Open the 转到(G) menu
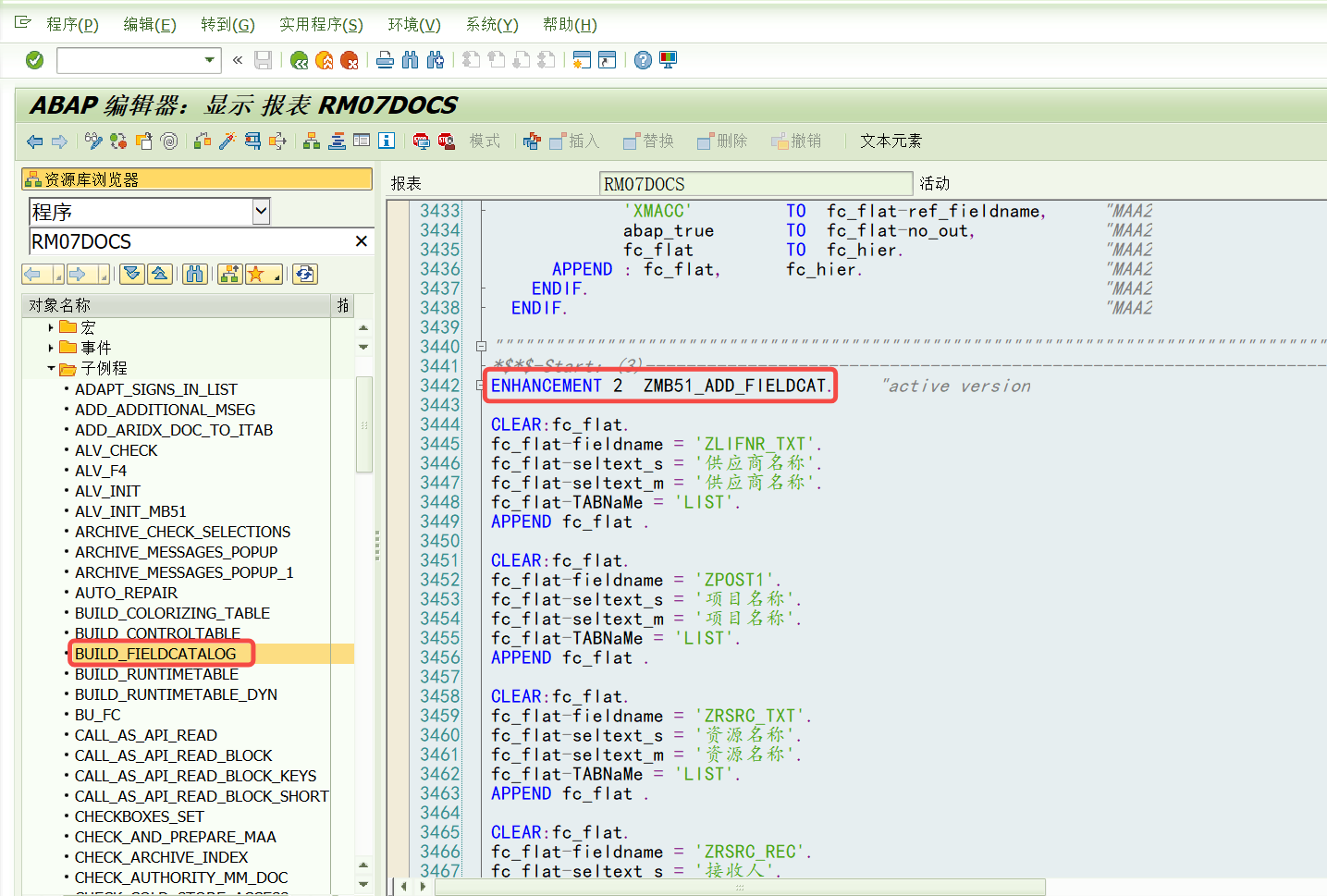Image resolution: width=1327 pixels, height=896 pixels. (x=227, y=24)
